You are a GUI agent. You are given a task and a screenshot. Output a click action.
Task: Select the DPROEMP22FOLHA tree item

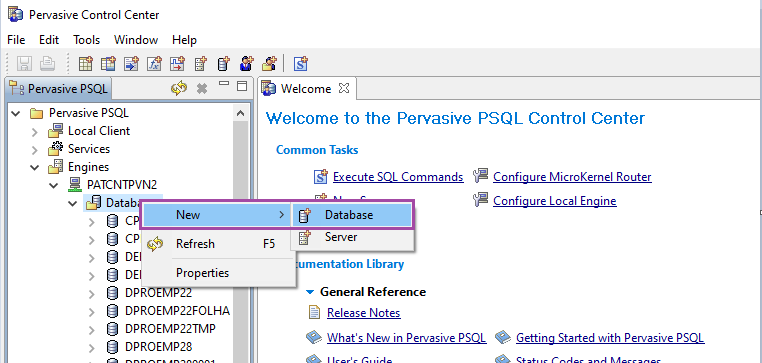pos(177,311)
